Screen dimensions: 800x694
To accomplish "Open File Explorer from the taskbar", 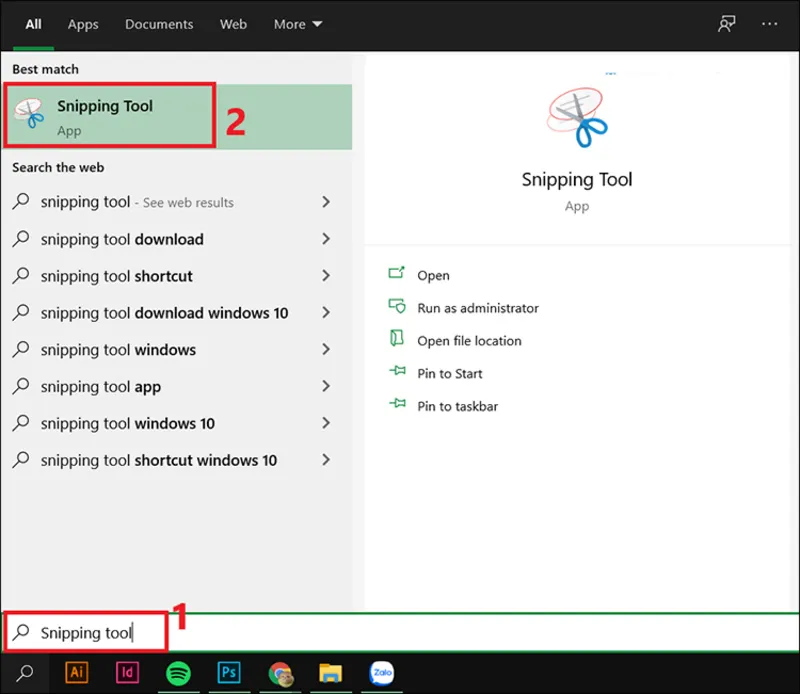I will [x=331, y=673].
